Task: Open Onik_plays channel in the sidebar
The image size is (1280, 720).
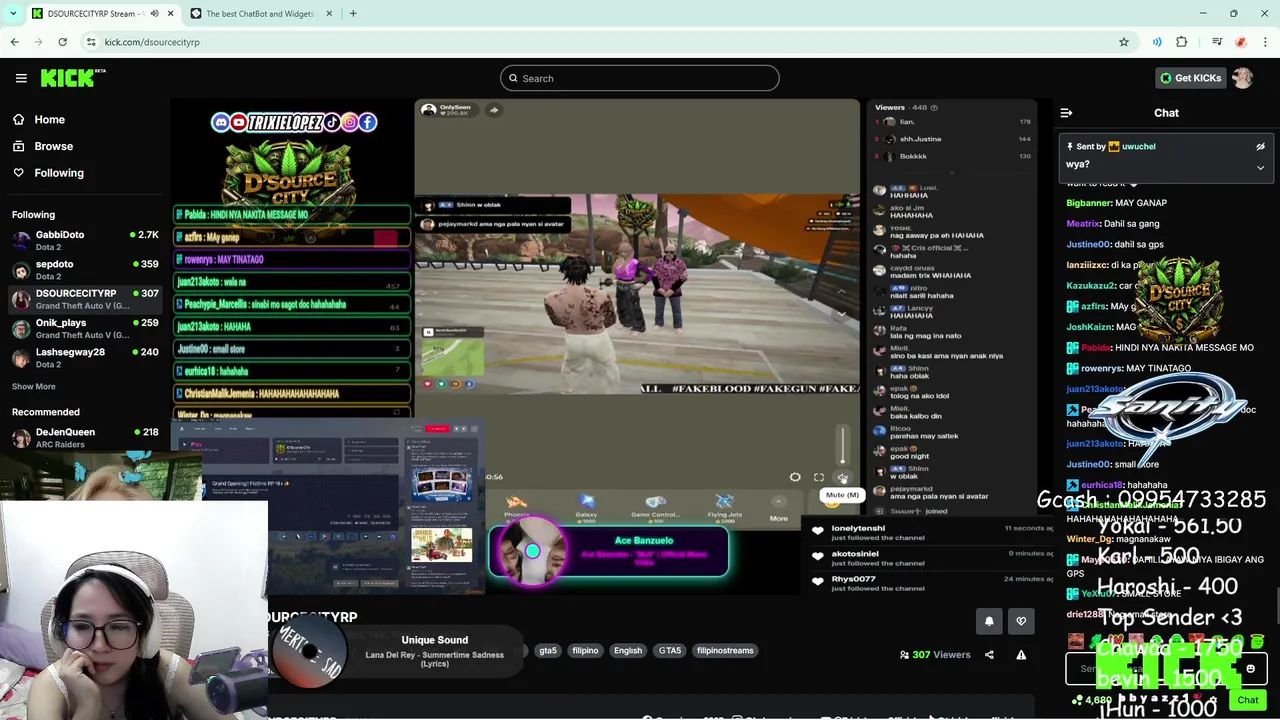Action: 85,328
